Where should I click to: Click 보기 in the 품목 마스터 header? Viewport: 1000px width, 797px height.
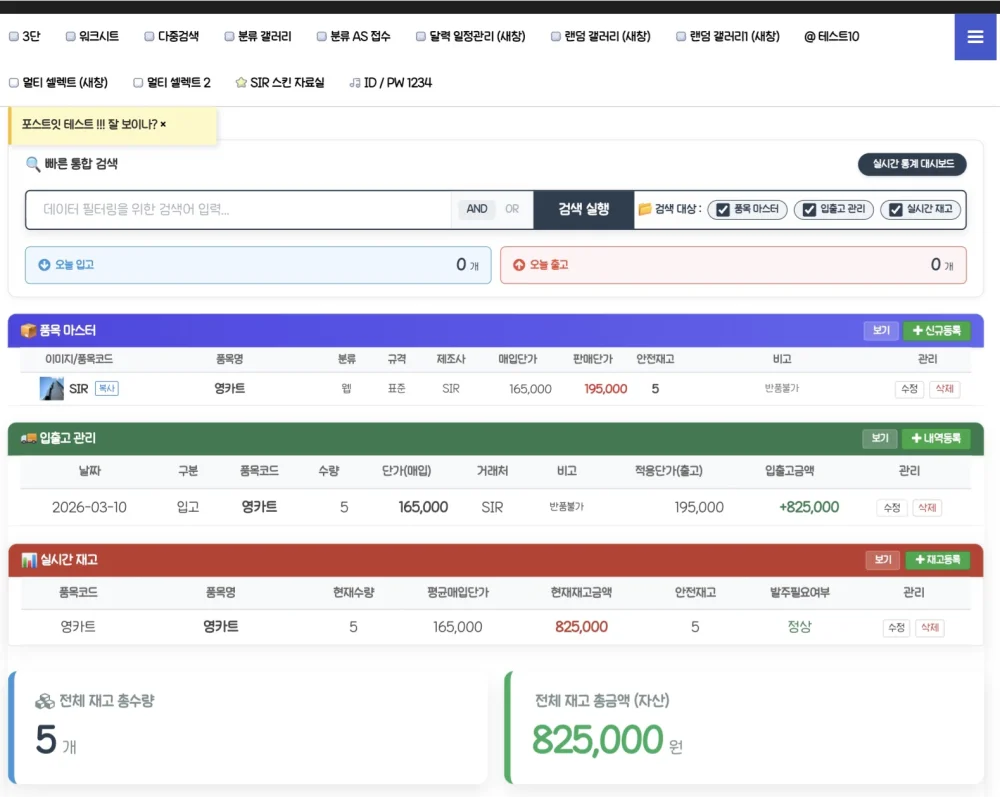click(x=881, y=330)
